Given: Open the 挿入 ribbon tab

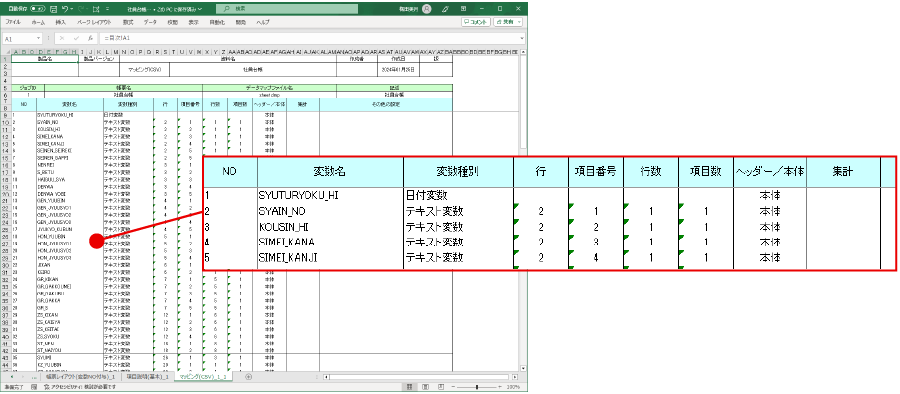Looking at the screenshot, I should pos(61,22).
